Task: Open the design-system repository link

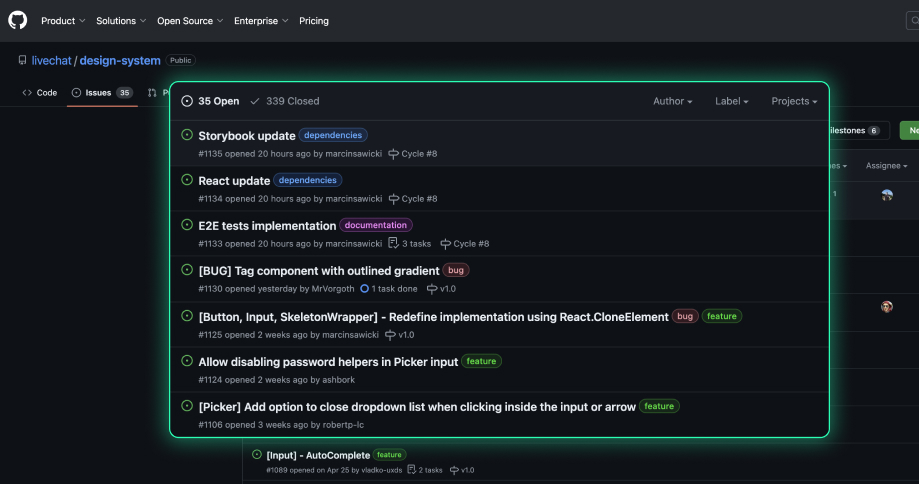Action: [120, 61]
